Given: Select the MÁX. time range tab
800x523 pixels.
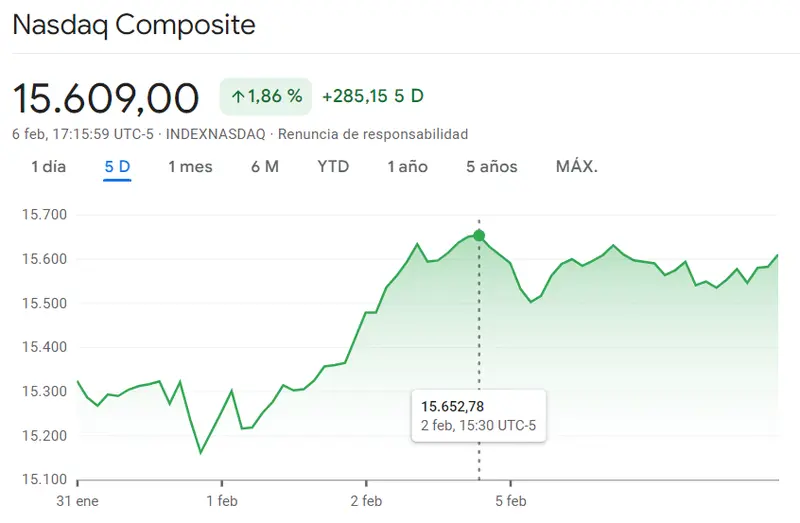Looking at the screenshot, I should (577, 167).
